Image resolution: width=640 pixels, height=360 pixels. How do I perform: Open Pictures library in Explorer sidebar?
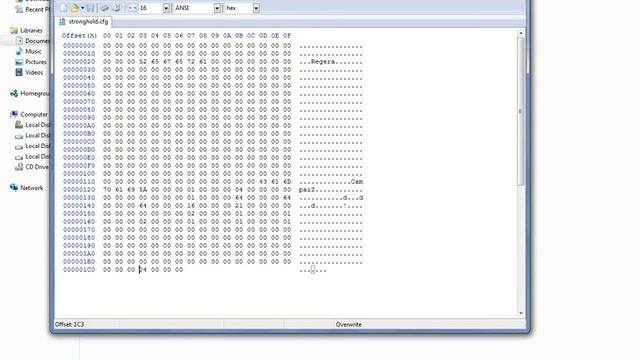tap(31, 62)
